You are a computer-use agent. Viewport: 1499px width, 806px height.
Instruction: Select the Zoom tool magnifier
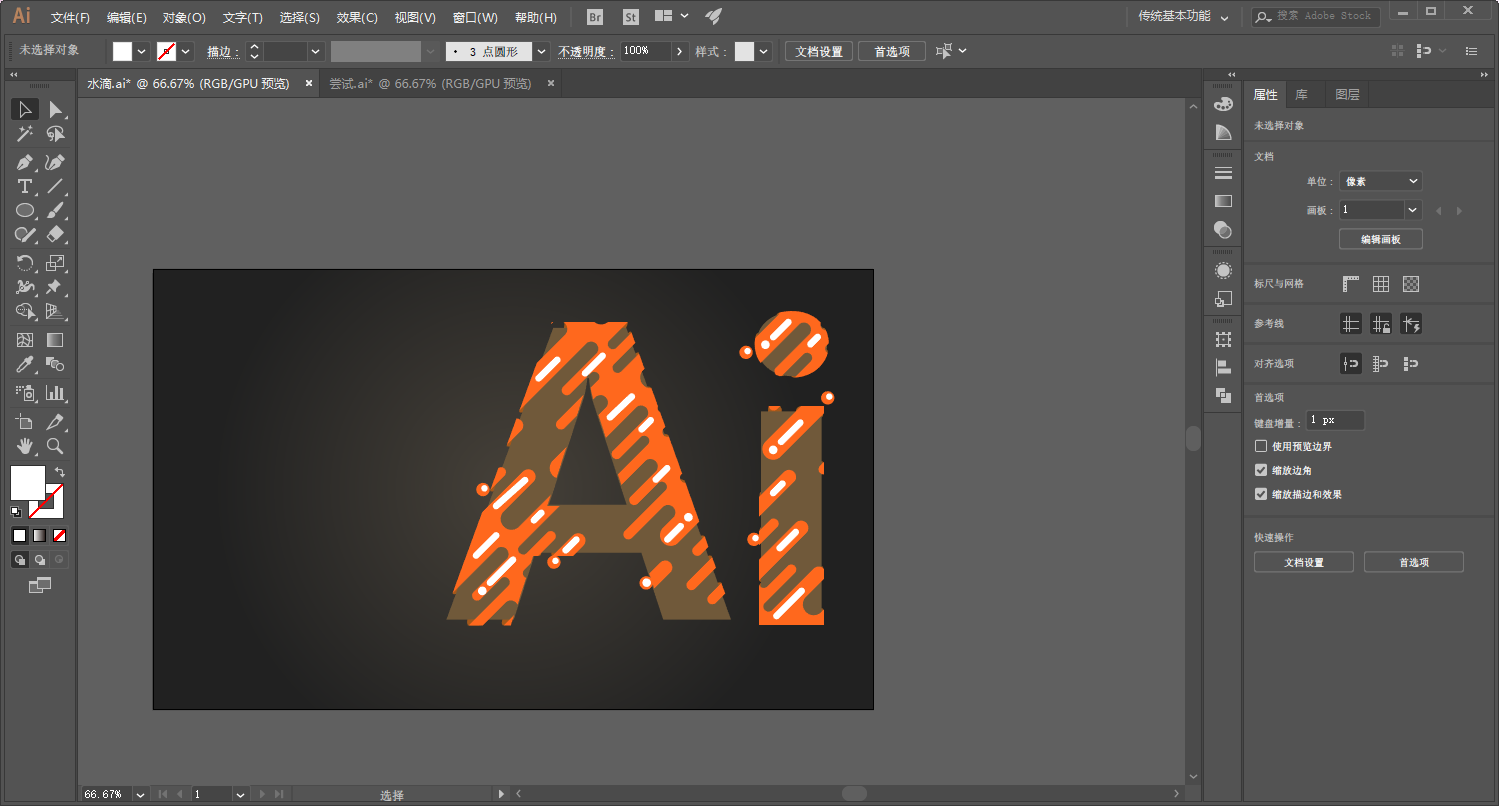(56, 446)
